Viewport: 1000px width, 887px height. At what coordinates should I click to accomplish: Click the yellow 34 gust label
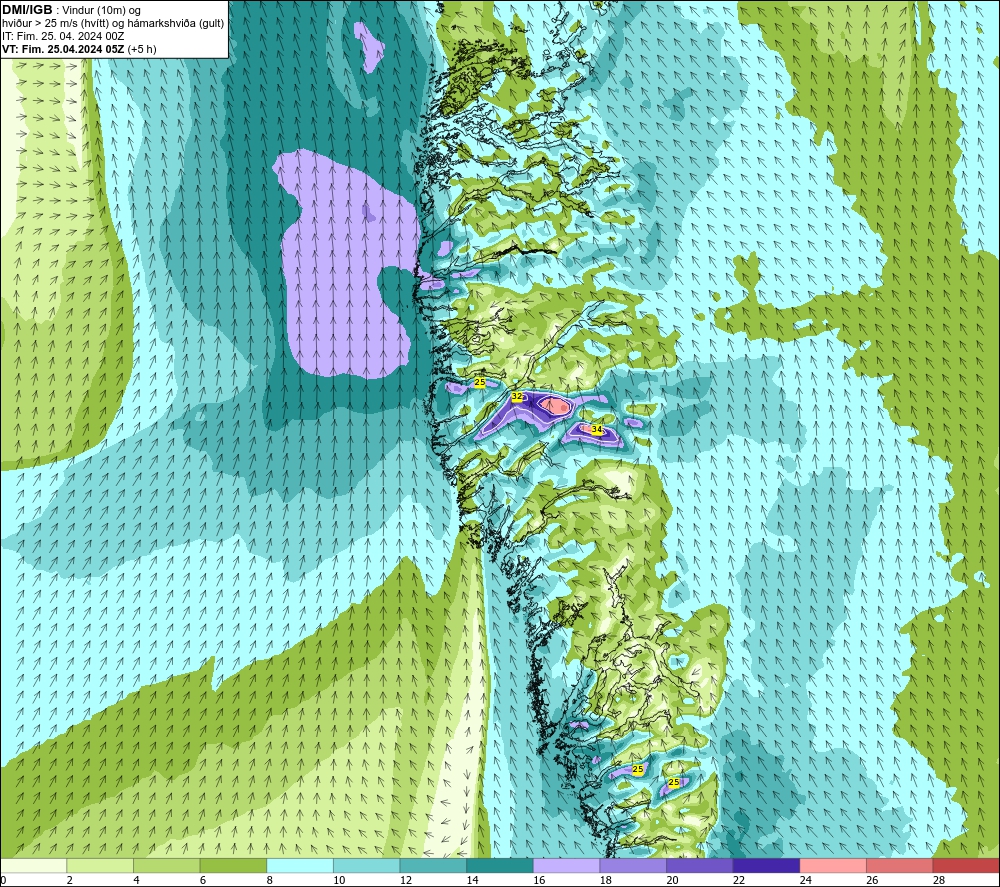pos(597,430)
